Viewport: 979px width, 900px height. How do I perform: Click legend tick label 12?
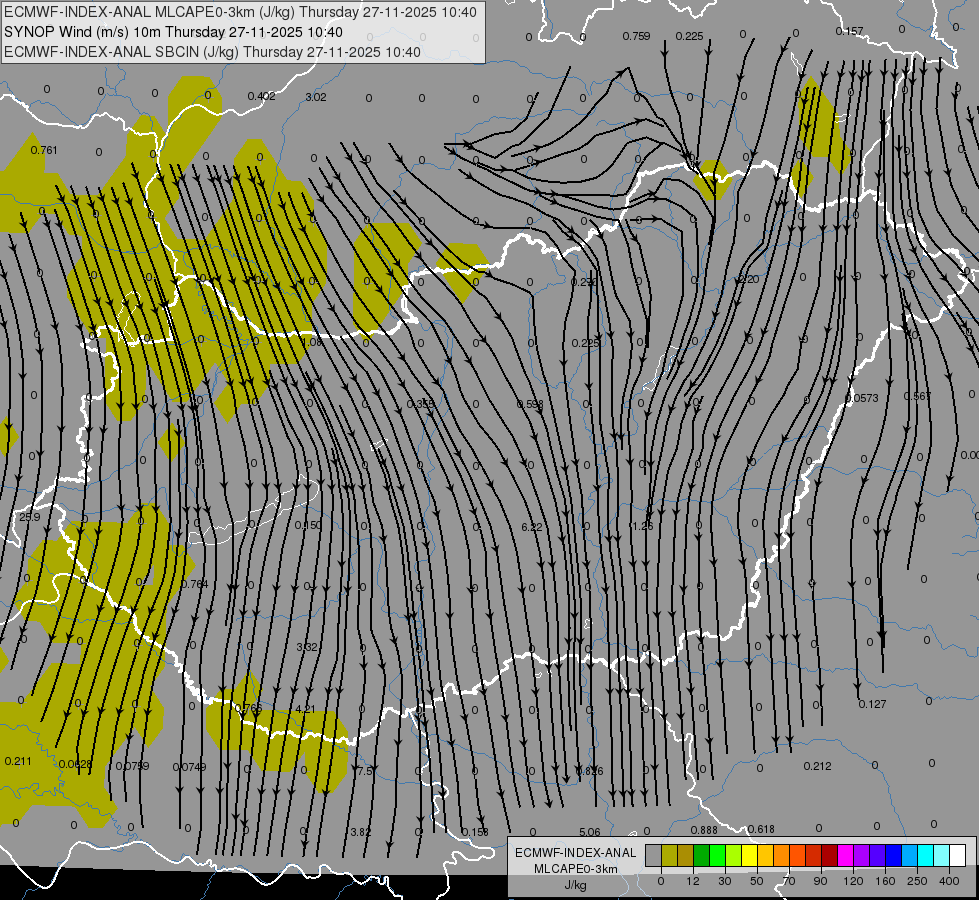692,881
